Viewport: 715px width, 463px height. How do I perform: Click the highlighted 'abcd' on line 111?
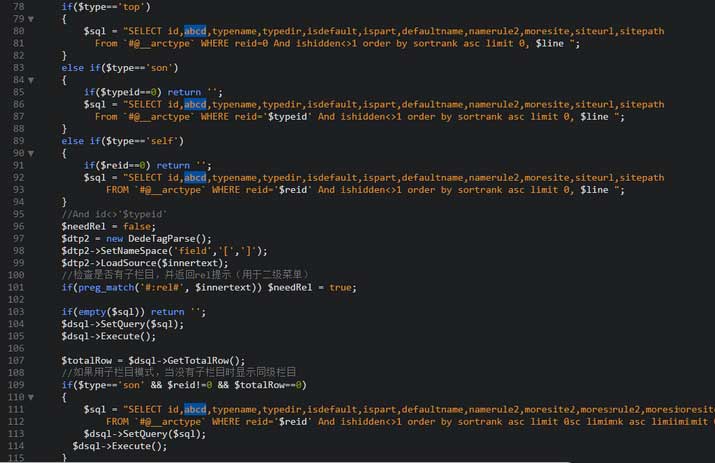[x=195, y=409]
